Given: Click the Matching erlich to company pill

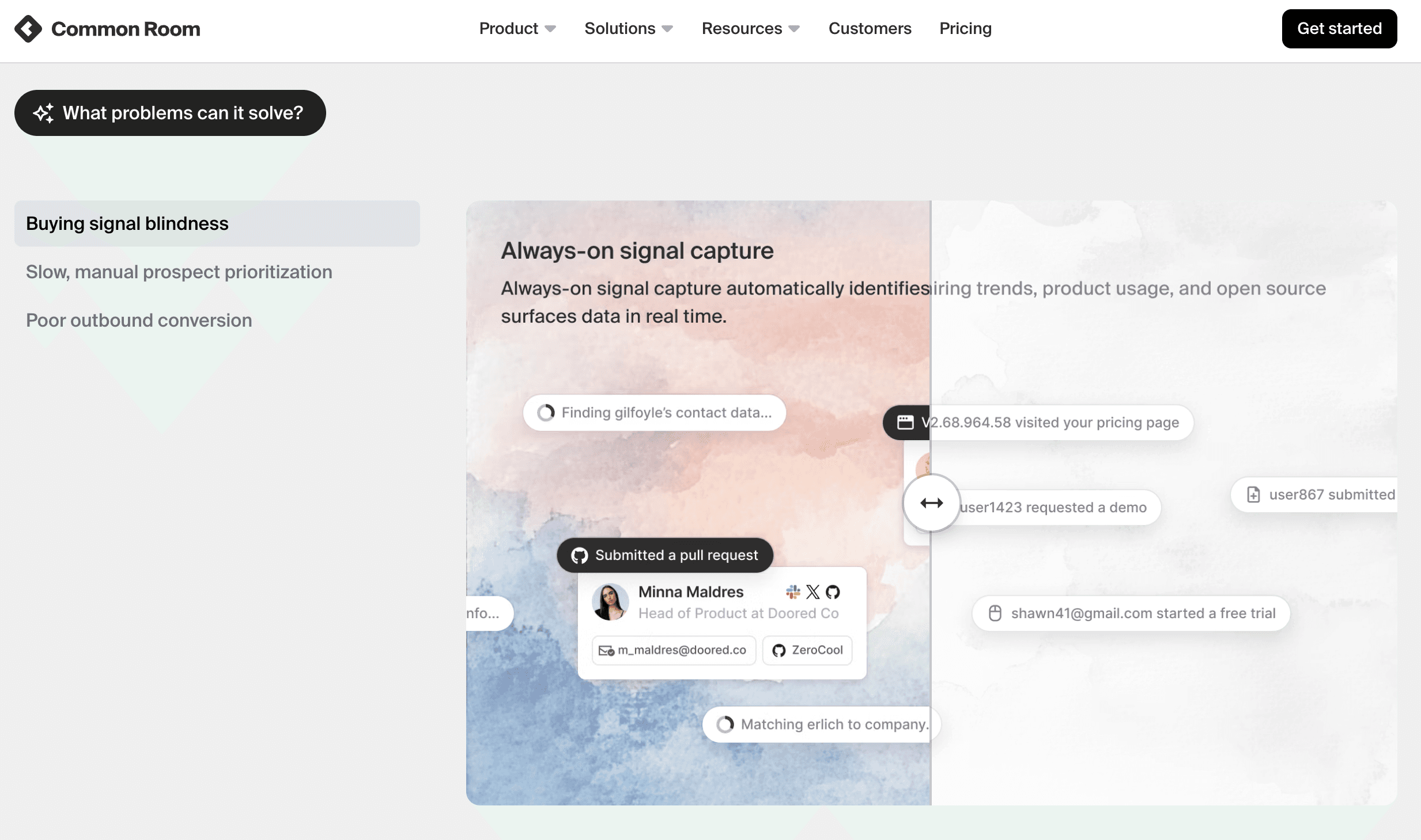Looking at the screenshot, I should pyautogui.click(x=821, y=724).
